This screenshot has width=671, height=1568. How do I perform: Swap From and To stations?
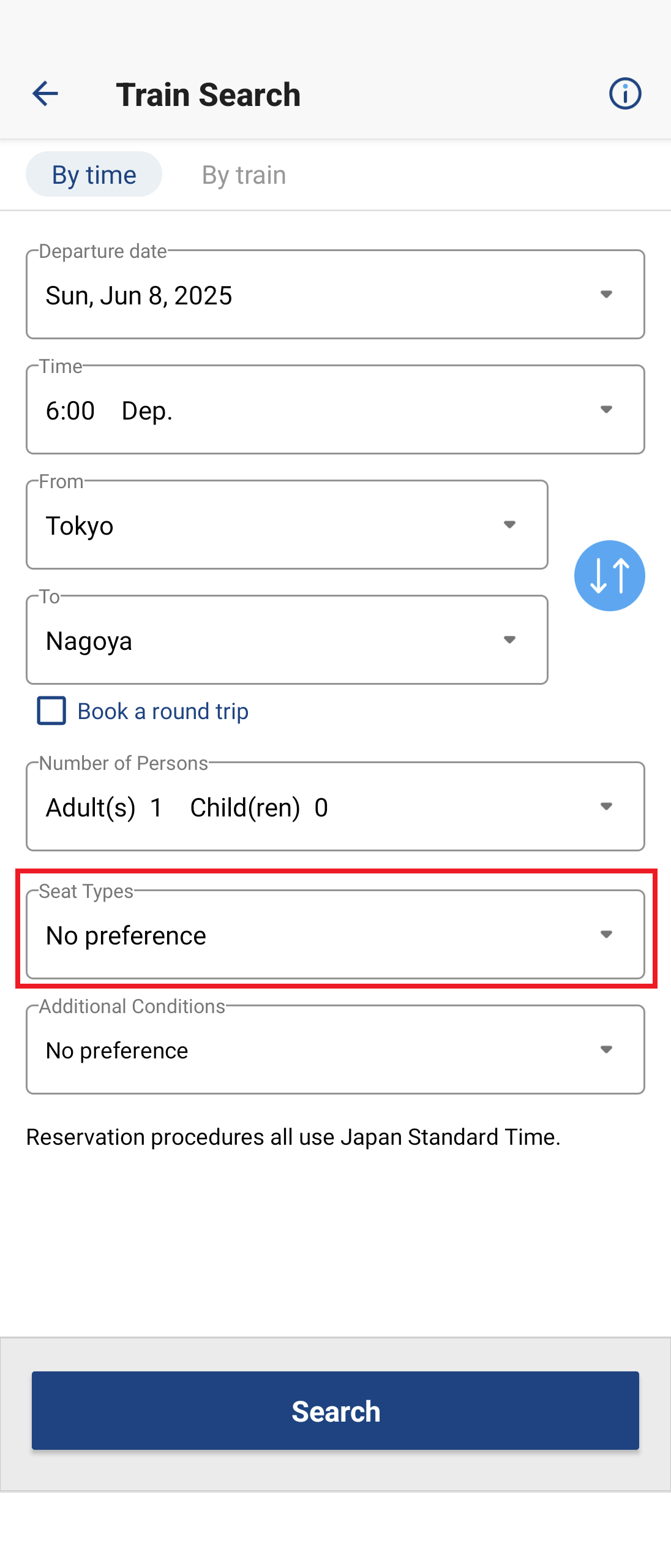[x=609, y=576]
